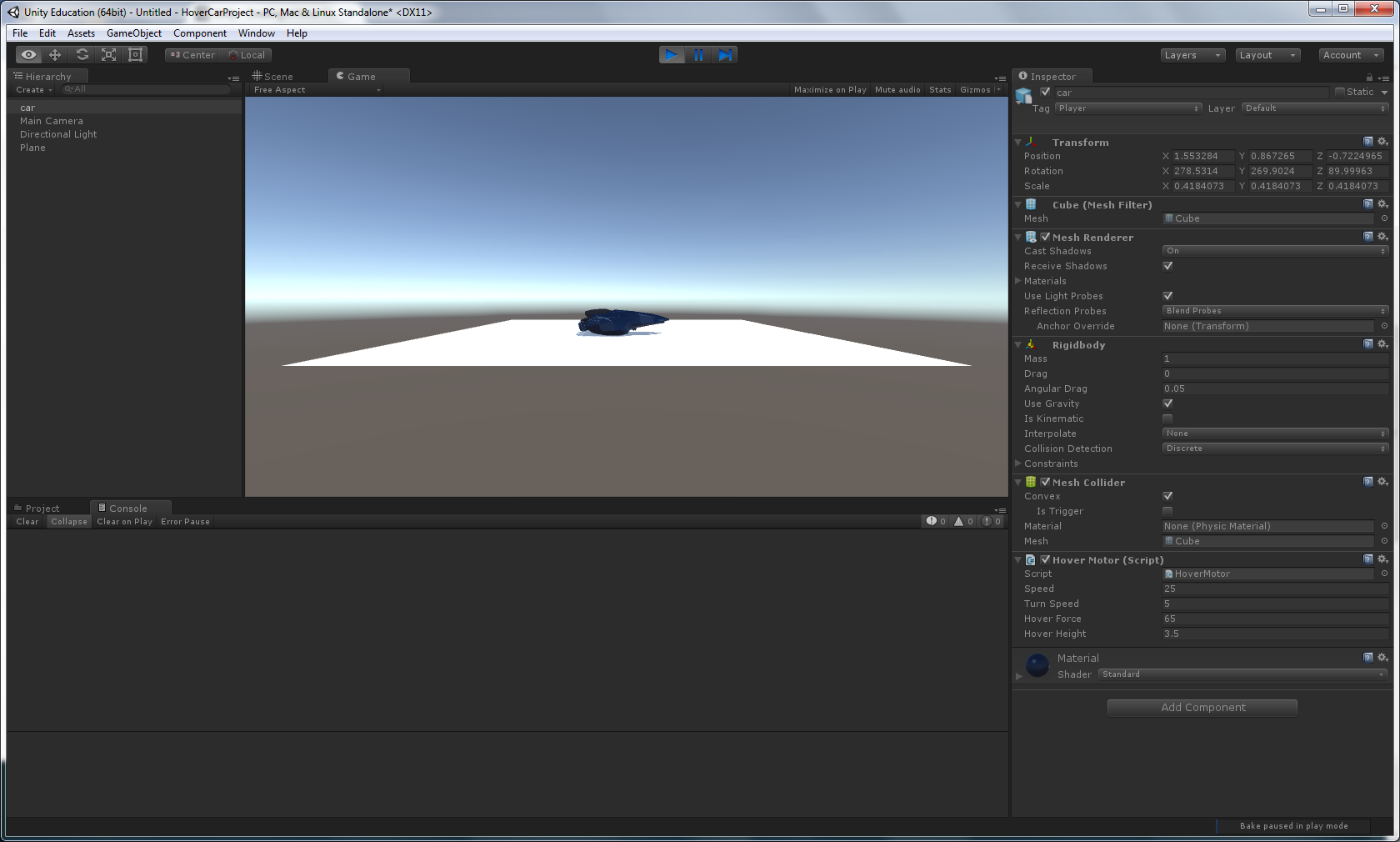Toggle the car object active checkbox
The image size is (1400, 842).
click(1045, 92)
